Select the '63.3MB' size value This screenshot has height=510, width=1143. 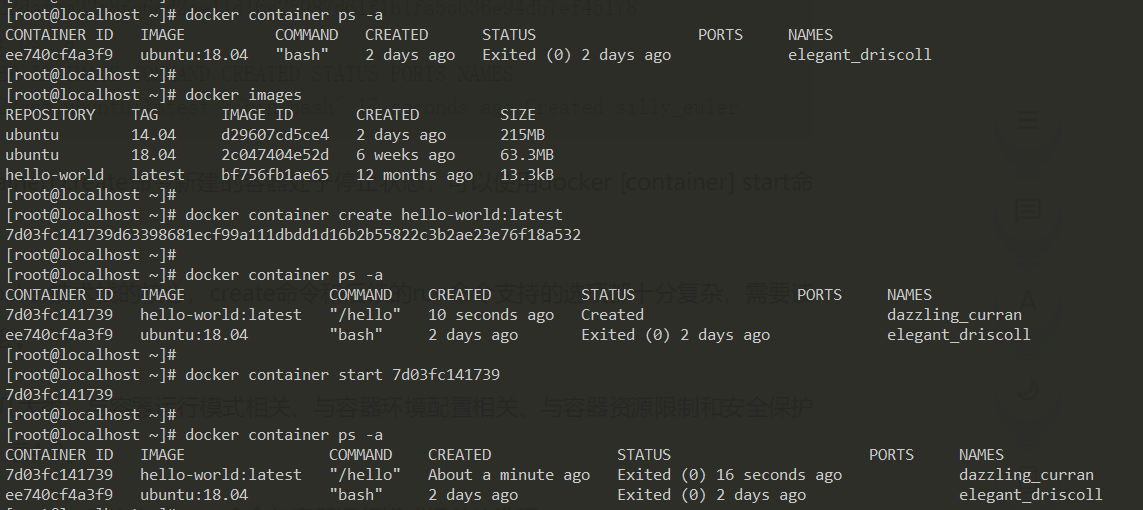click(527, 154)
